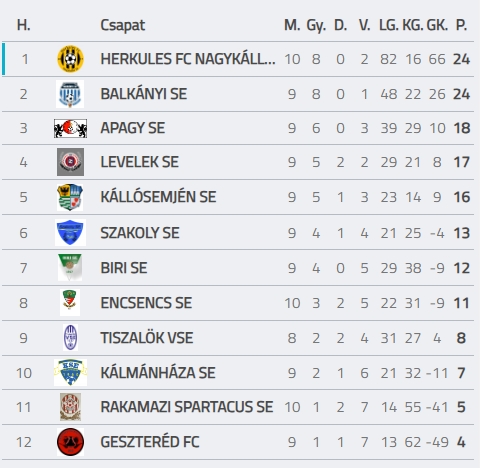480x468 pixels.
Task: Click the Herkules FC Nagykálló yellow-black crest
Action: click(70, 59)
